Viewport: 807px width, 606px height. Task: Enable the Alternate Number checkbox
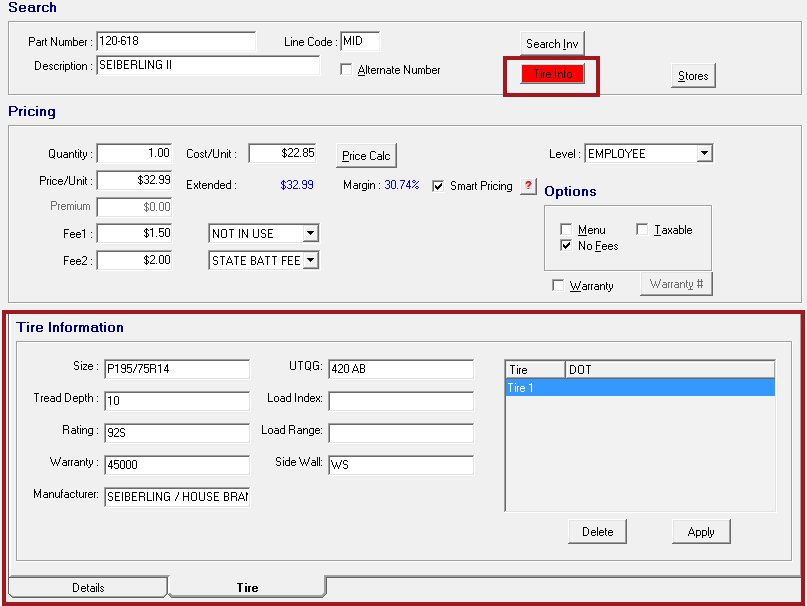pos(346,69)
